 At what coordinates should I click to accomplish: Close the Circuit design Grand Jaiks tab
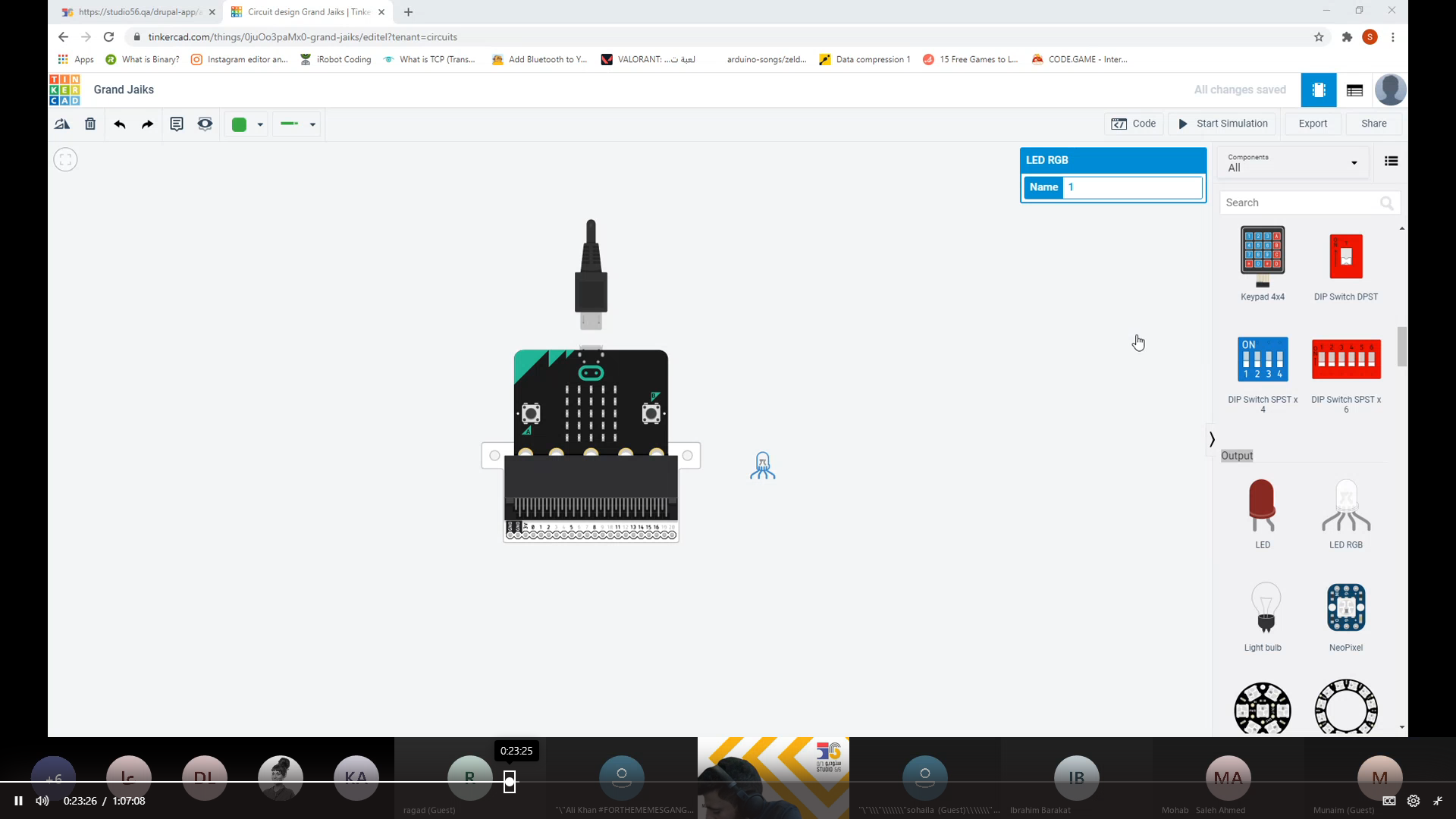(x=381, y=12)
